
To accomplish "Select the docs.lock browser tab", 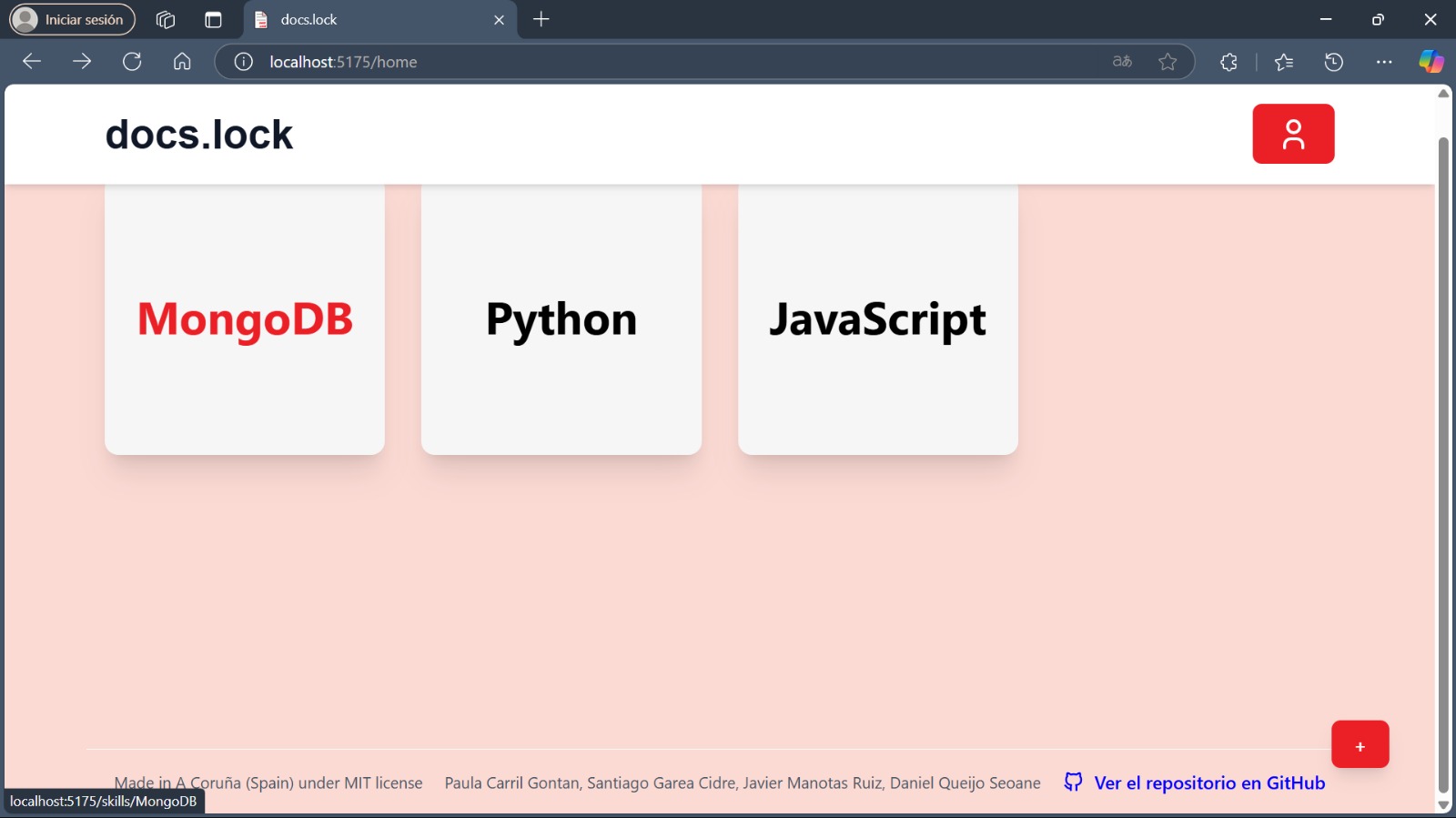I will (x=364, y=20).
